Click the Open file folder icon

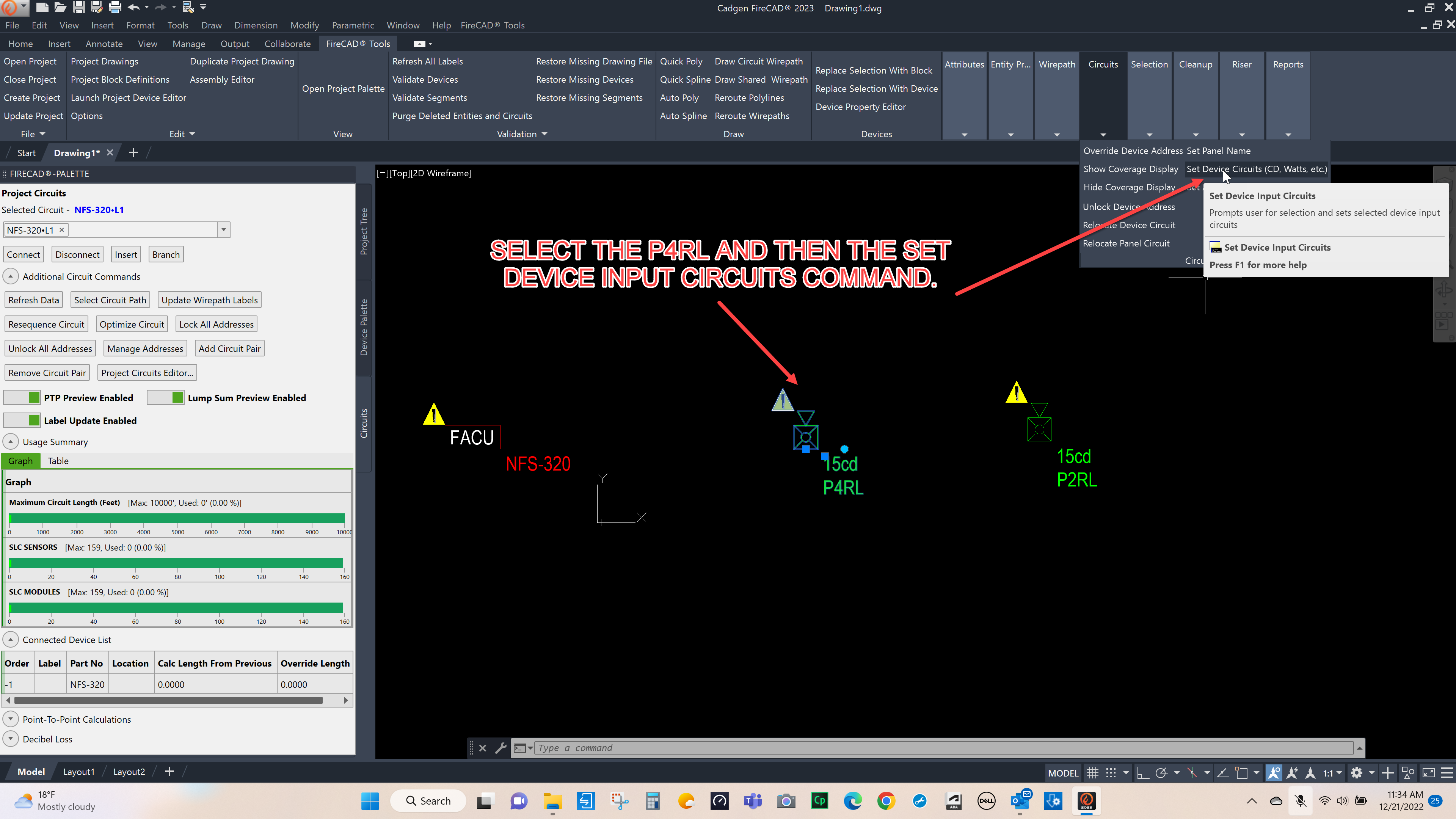pos(60,7)
